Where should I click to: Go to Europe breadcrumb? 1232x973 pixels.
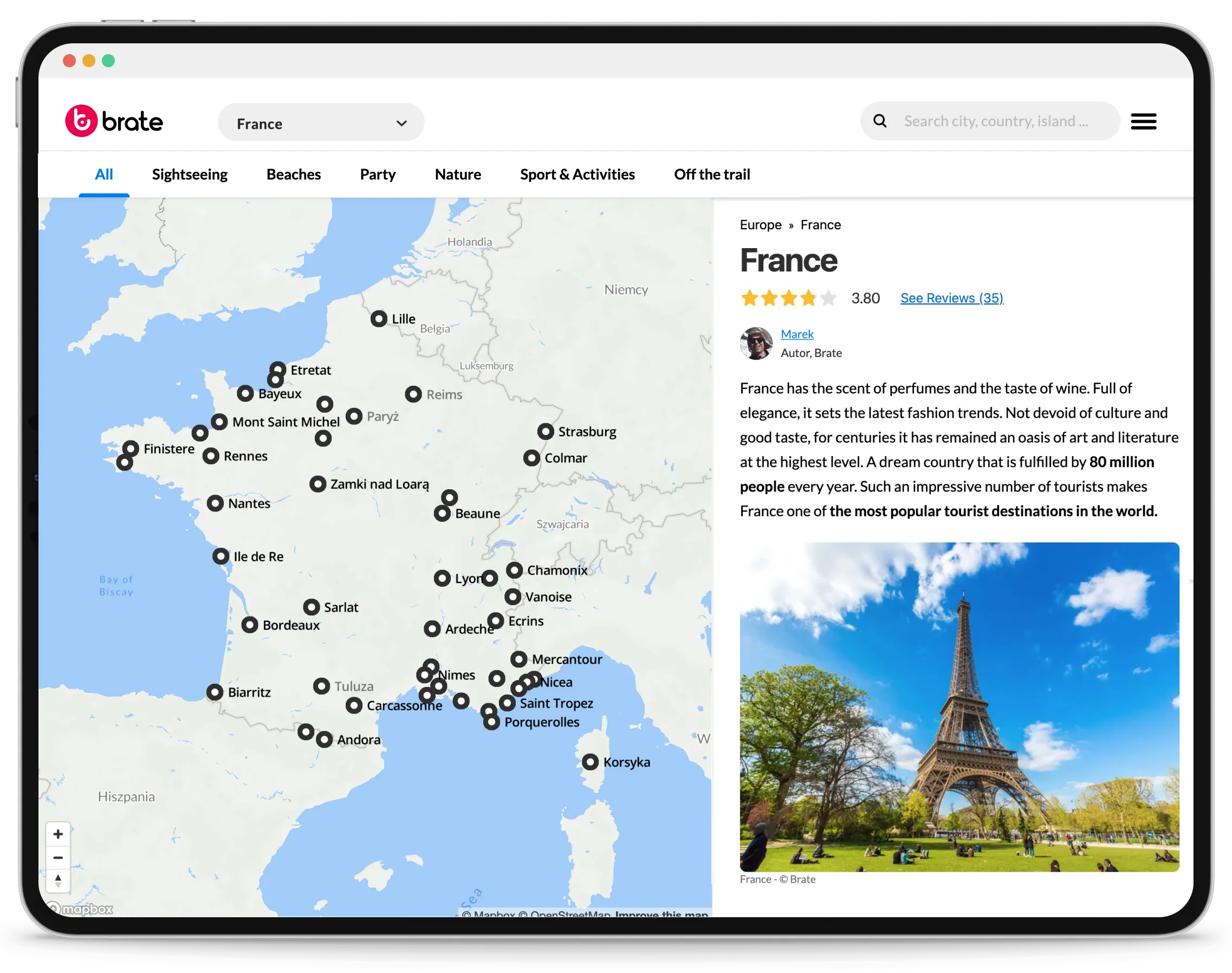(761, 224)
